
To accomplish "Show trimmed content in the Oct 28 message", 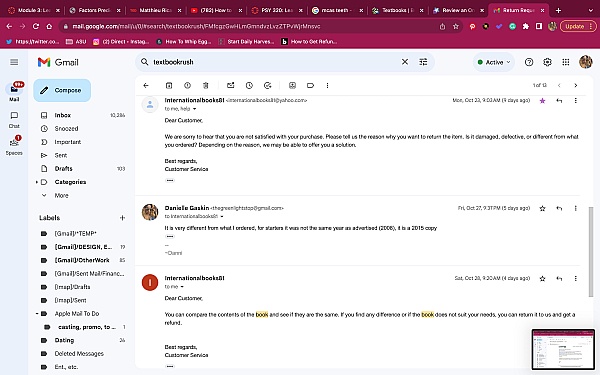I will click(x=170, y=366).
